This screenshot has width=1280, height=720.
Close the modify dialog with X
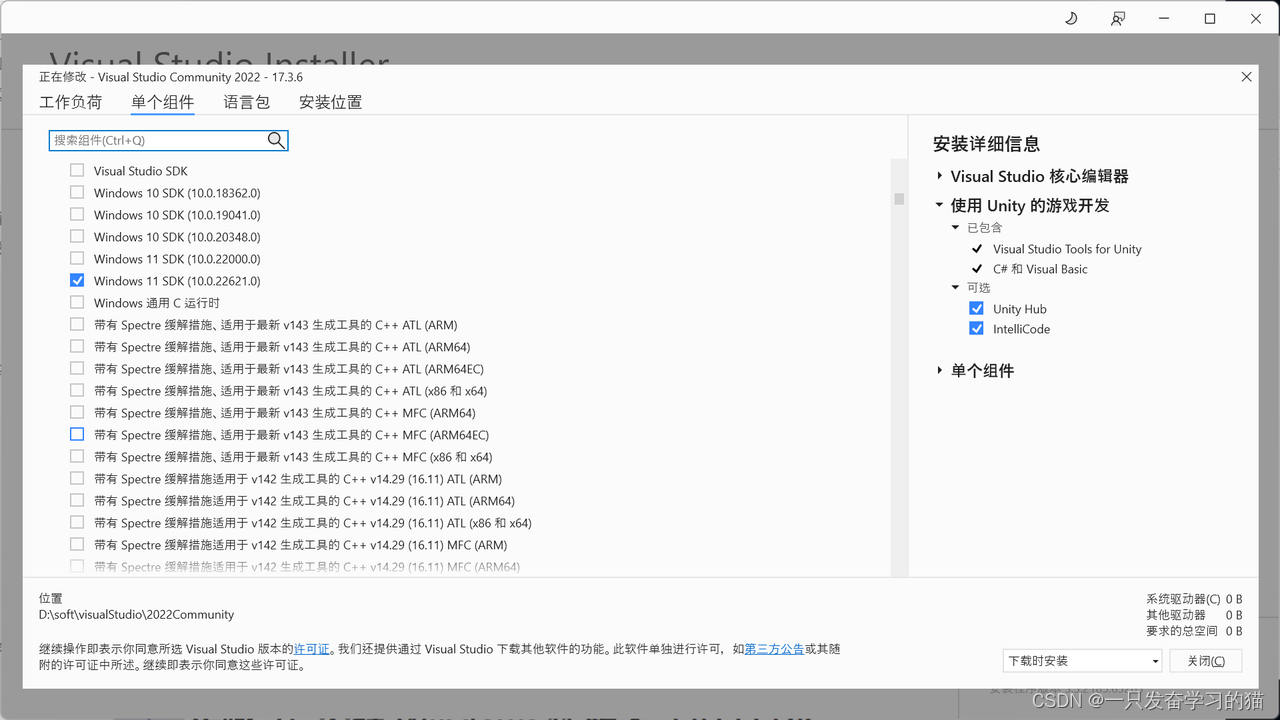click(1246, 77)
